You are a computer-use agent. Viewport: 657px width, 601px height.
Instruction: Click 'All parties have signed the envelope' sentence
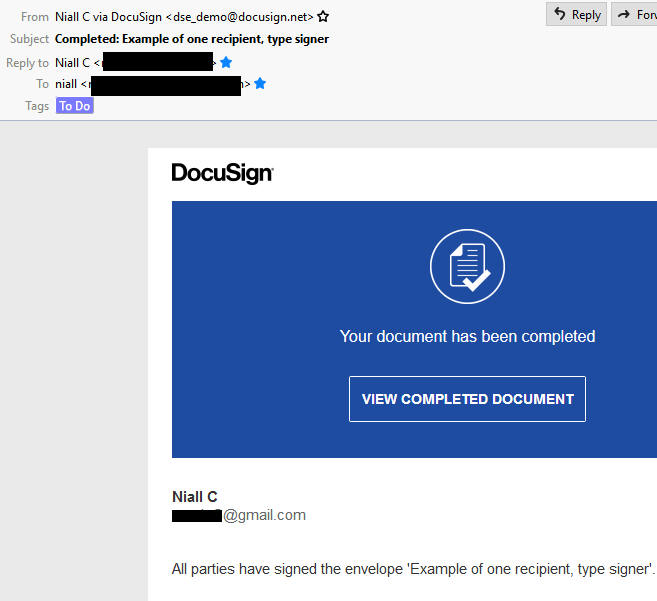(x=413, y=569)
